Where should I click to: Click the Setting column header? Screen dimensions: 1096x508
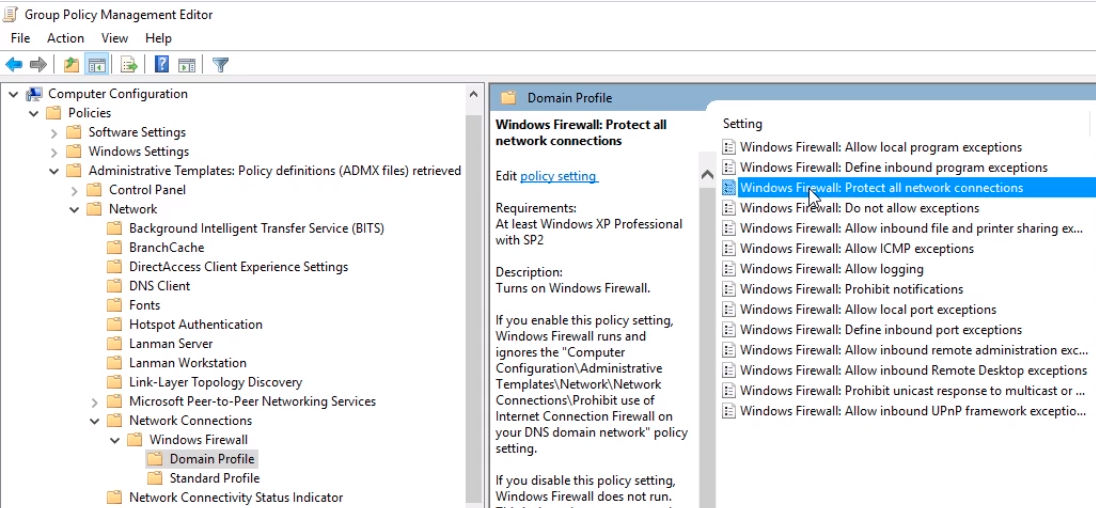tap(742, 124)
